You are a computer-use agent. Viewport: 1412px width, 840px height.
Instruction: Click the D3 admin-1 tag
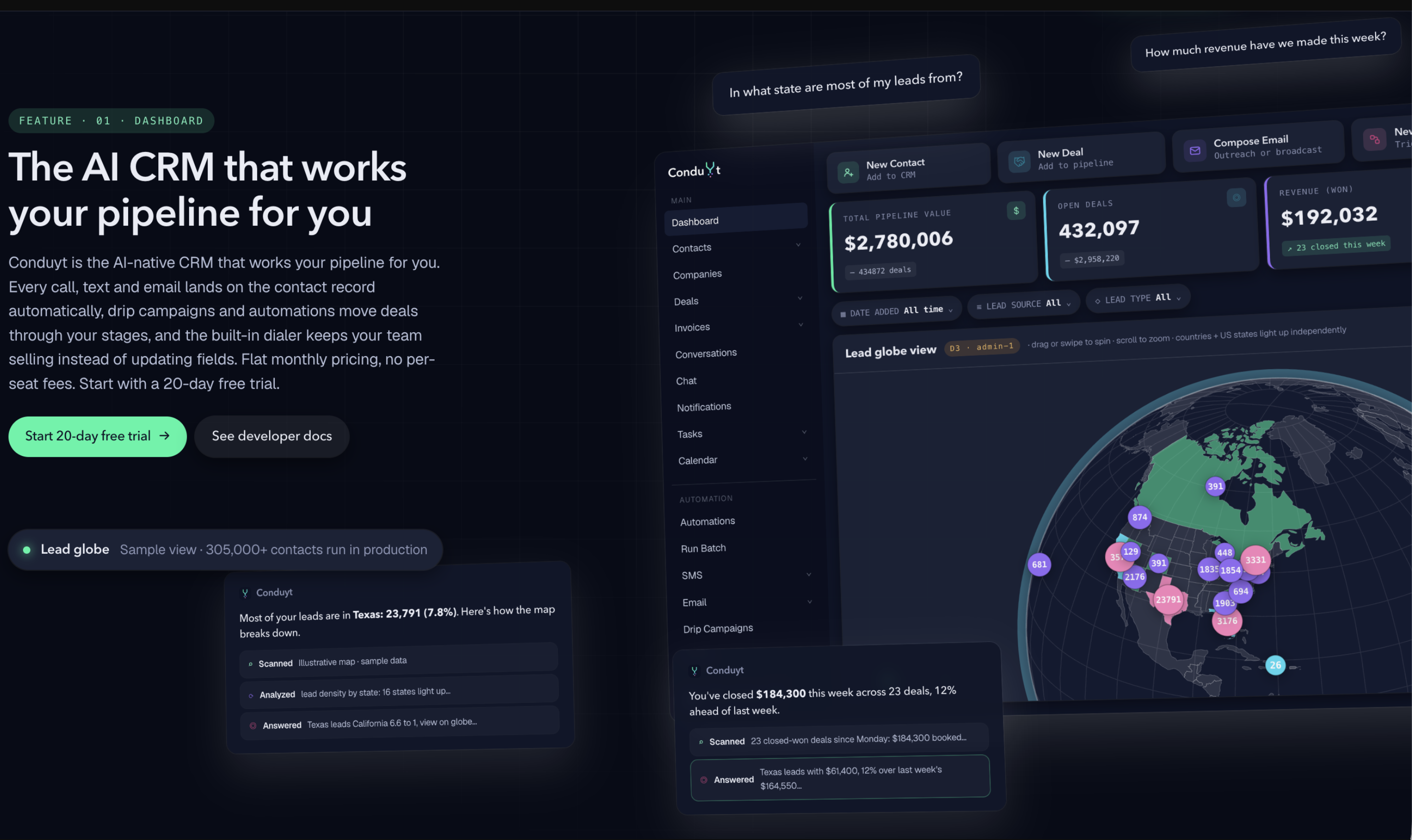[x=982, y=347]
